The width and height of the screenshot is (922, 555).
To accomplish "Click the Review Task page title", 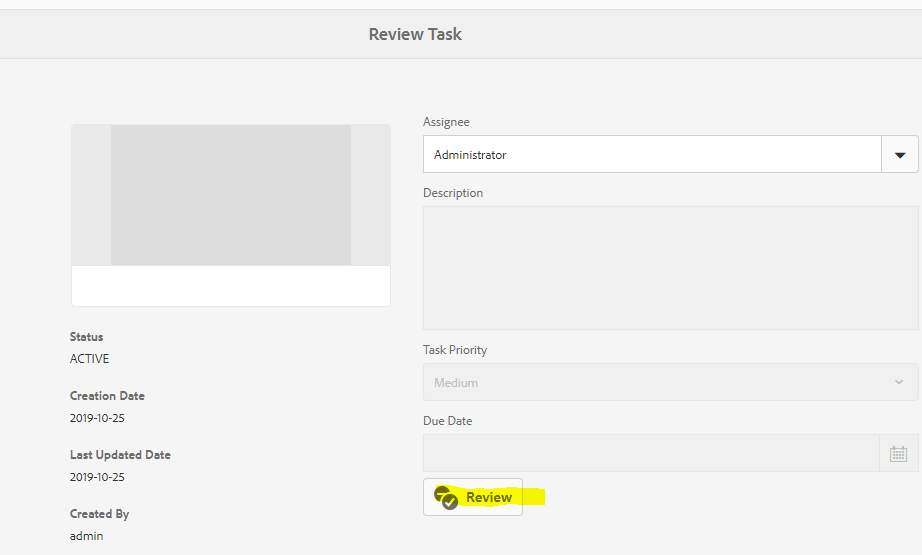I will click(x=415, y=34).
